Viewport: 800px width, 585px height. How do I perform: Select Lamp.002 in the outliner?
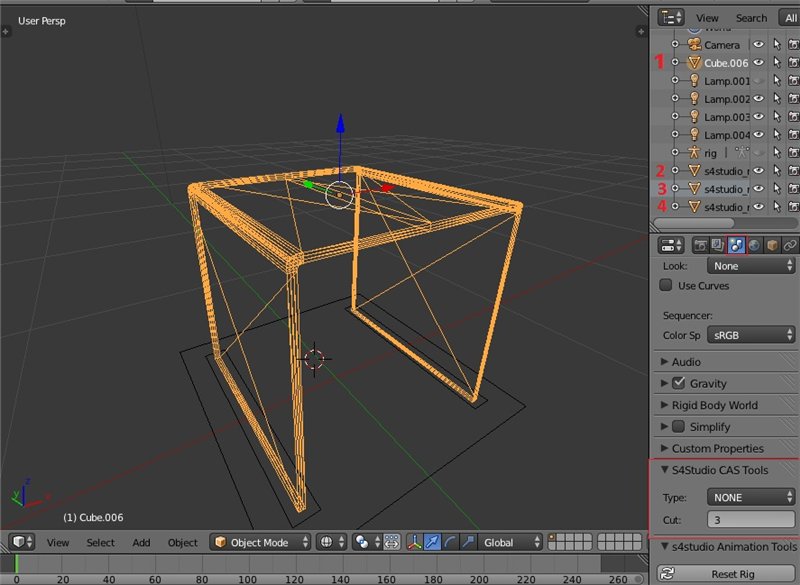[x=726, y=99]
